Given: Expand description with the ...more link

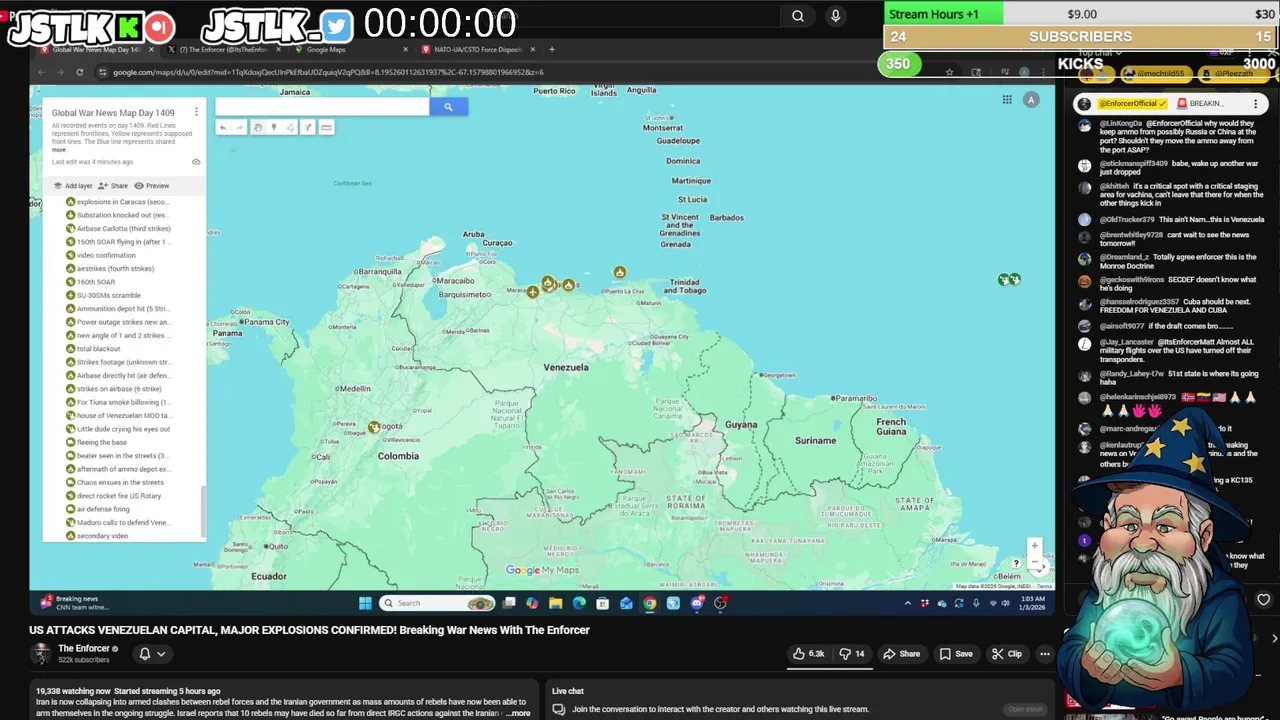Looking at the screenshot, I should pos(519,713).
